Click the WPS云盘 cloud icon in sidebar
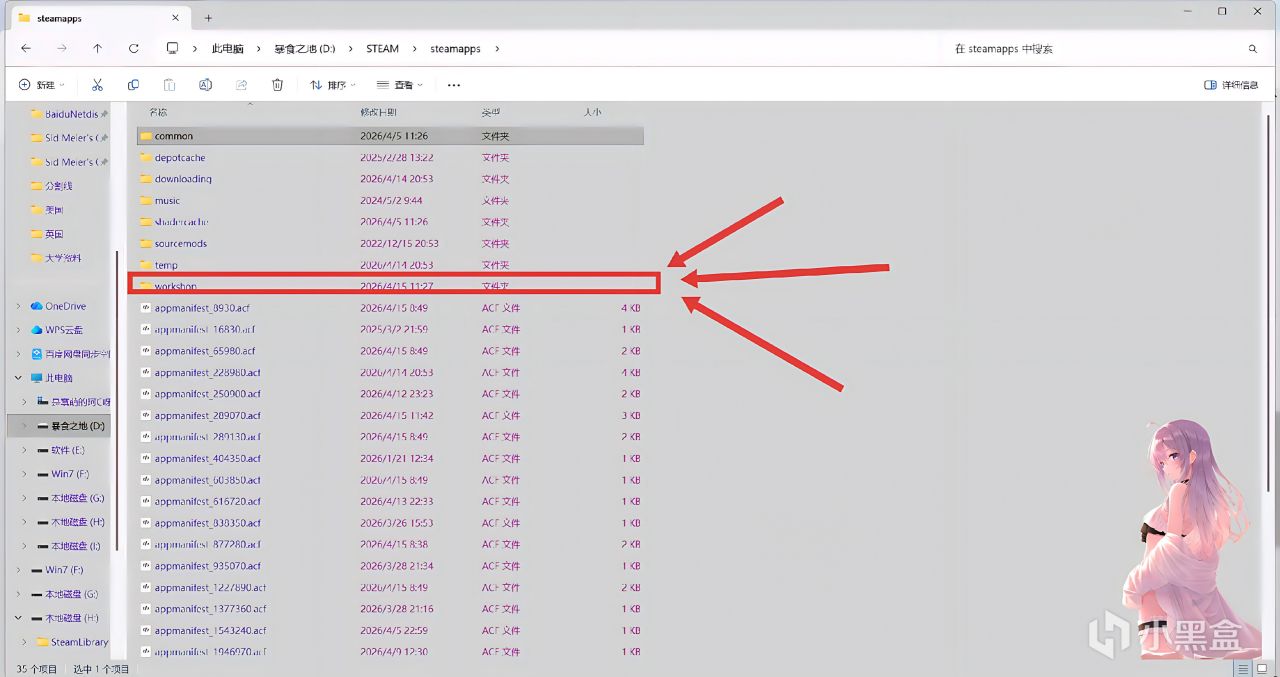This screenshot has width=1280, height=677. [x=37, y=330]
